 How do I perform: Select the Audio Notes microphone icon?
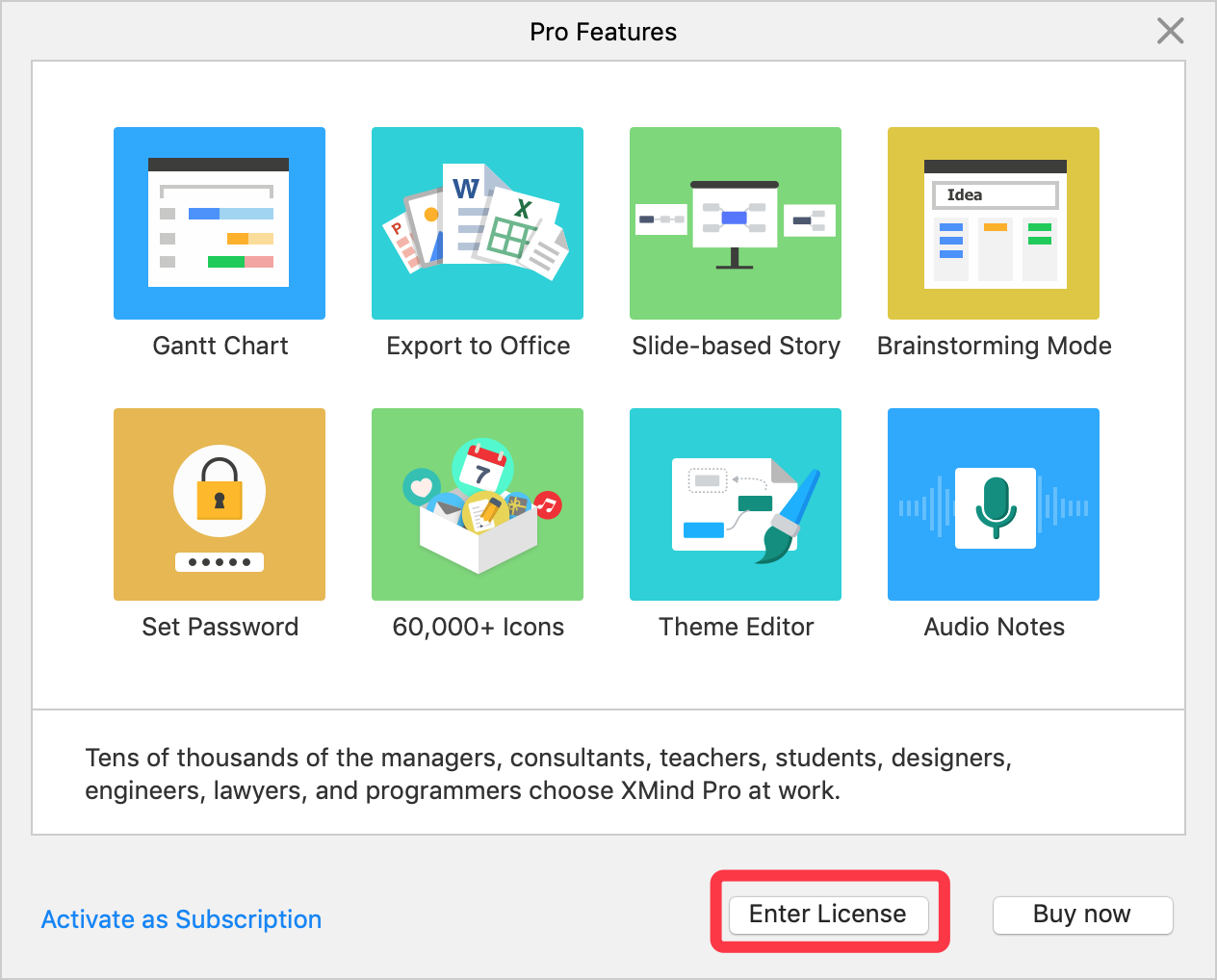pos(994,504)
